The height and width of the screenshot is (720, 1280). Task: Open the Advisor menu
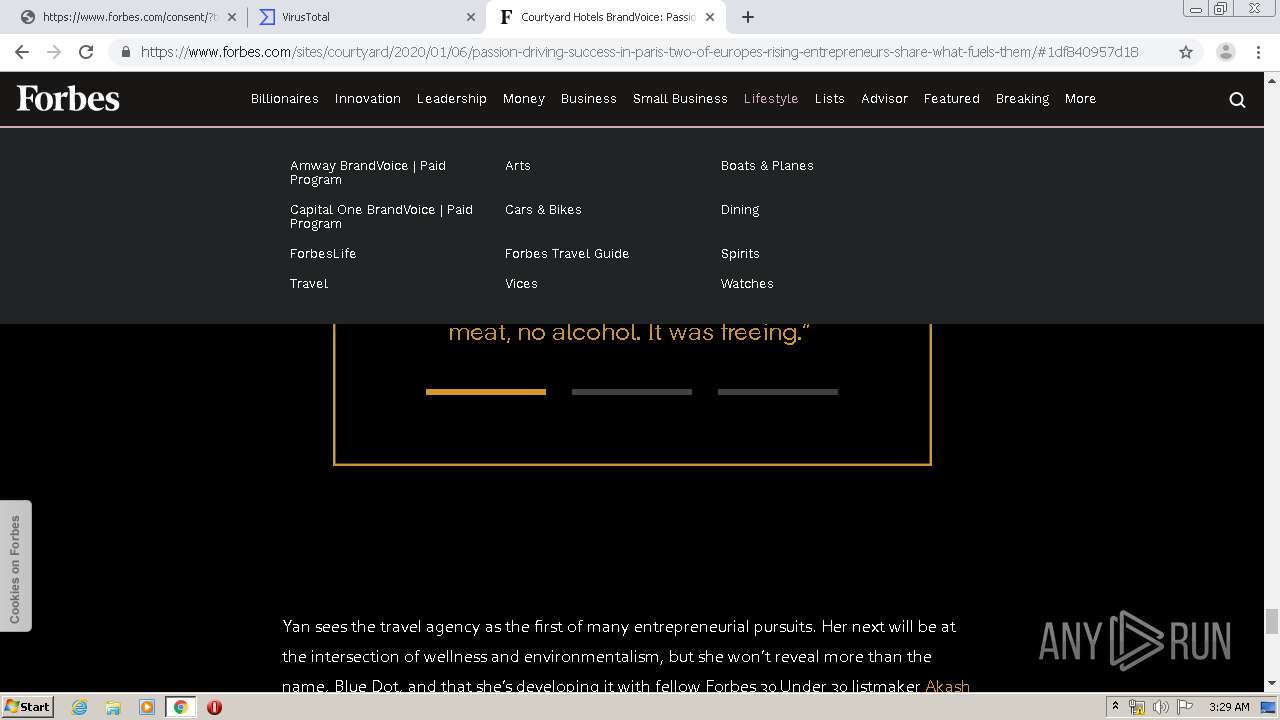[x=885, y=99]
